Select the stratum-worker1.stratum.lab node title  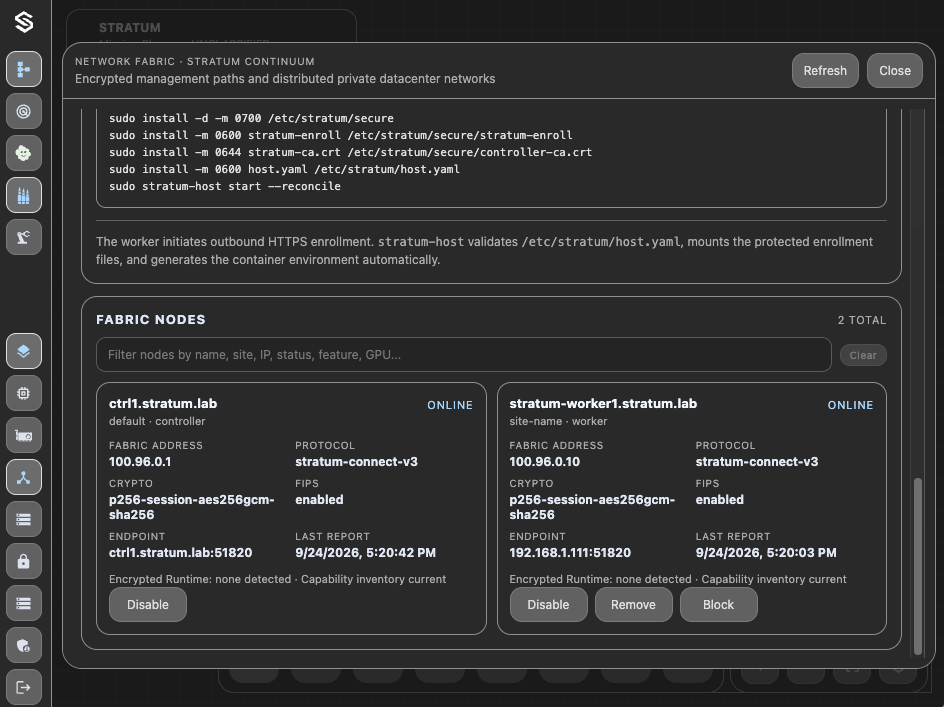click(x=603, y=403)
